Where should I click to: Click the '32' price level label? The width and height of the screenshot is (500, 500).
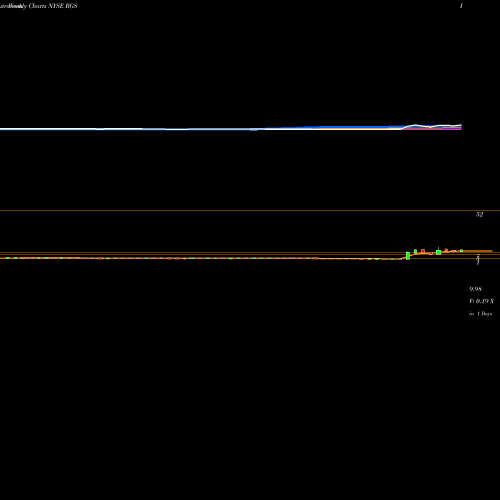pyautogui.click(x=479, y=215)
